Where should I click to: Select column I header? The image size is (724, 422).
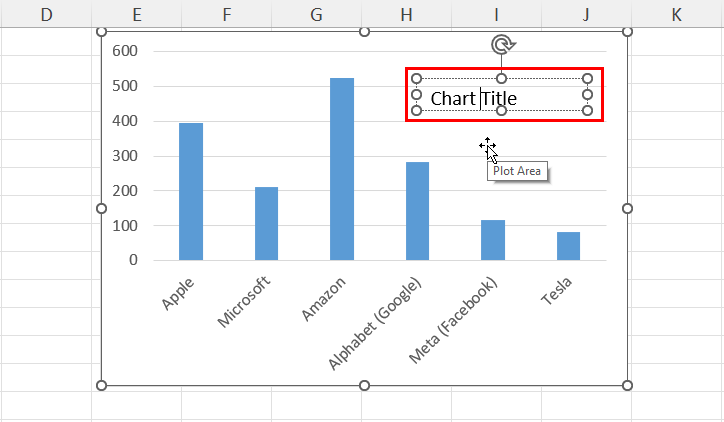496,14
